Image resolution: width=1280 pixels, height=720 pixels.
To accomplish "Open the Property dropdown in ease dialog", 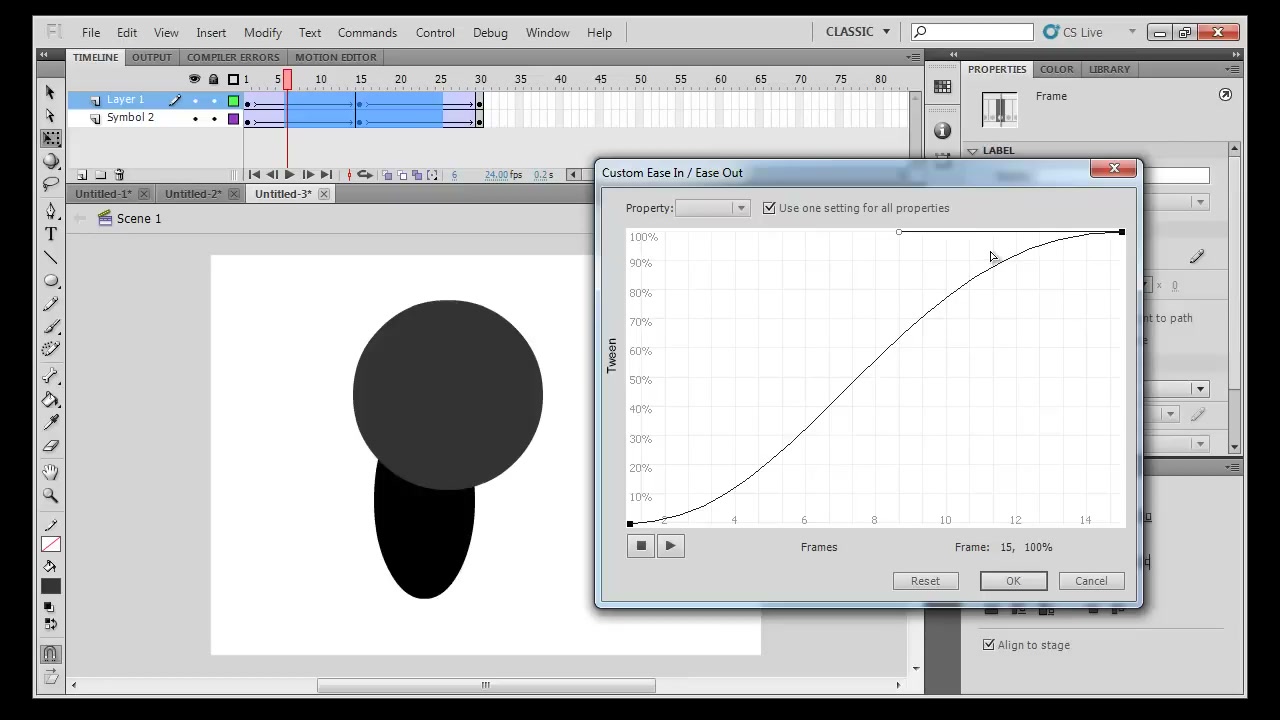I will click(713, 208).
